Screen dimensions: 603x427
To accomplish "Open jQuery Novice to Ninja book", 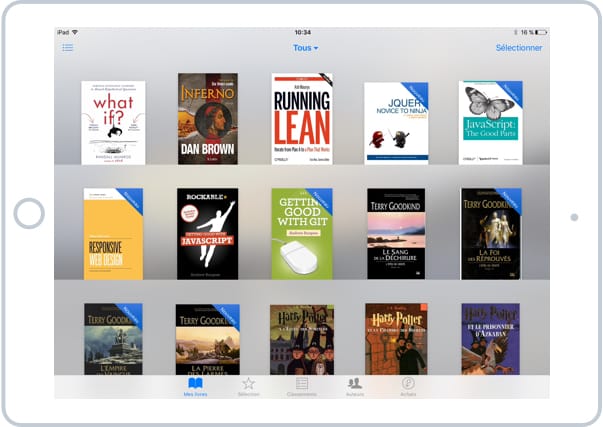I will tap(396, 123).
